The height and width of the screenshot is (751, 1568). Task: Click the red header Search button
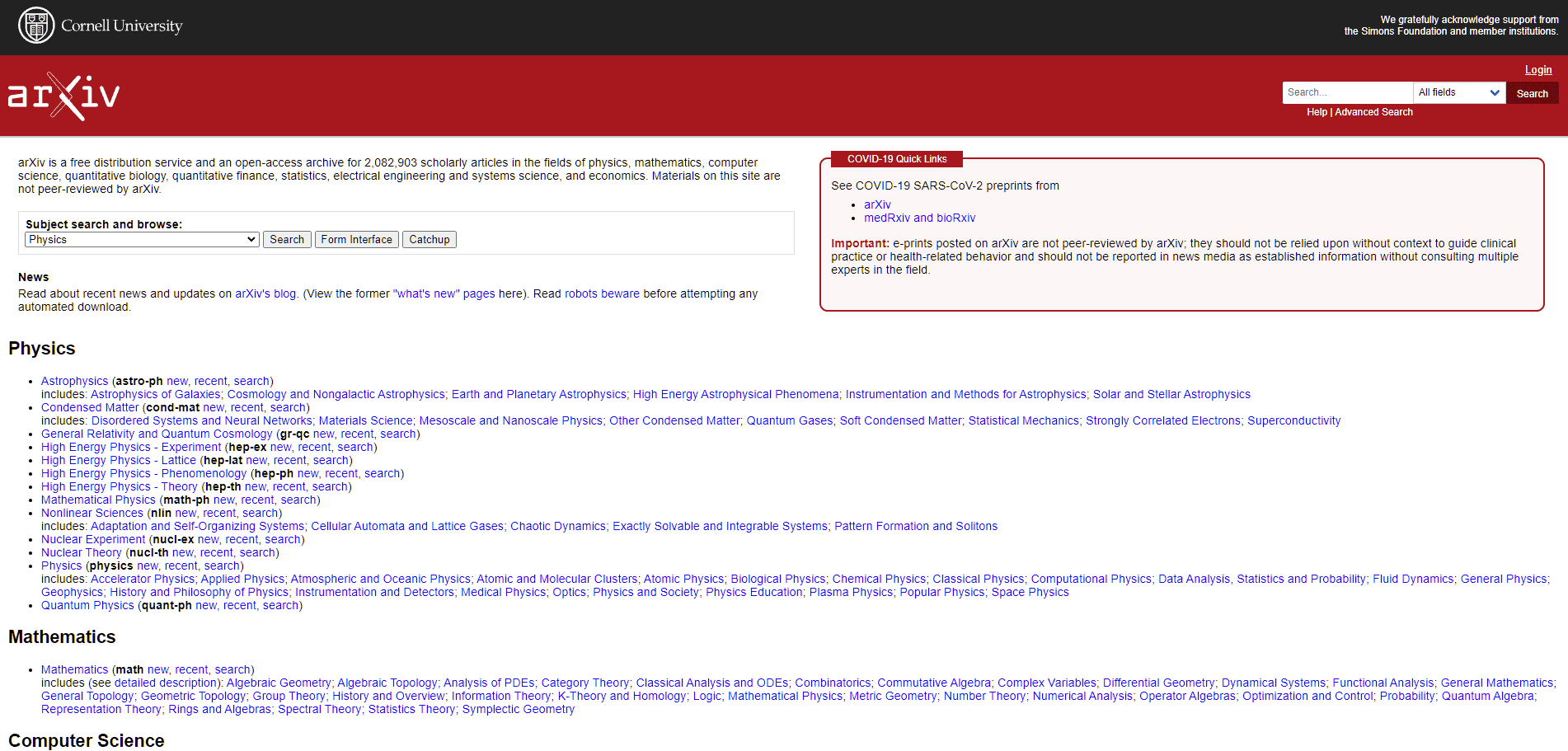[x=1532, y=93]
